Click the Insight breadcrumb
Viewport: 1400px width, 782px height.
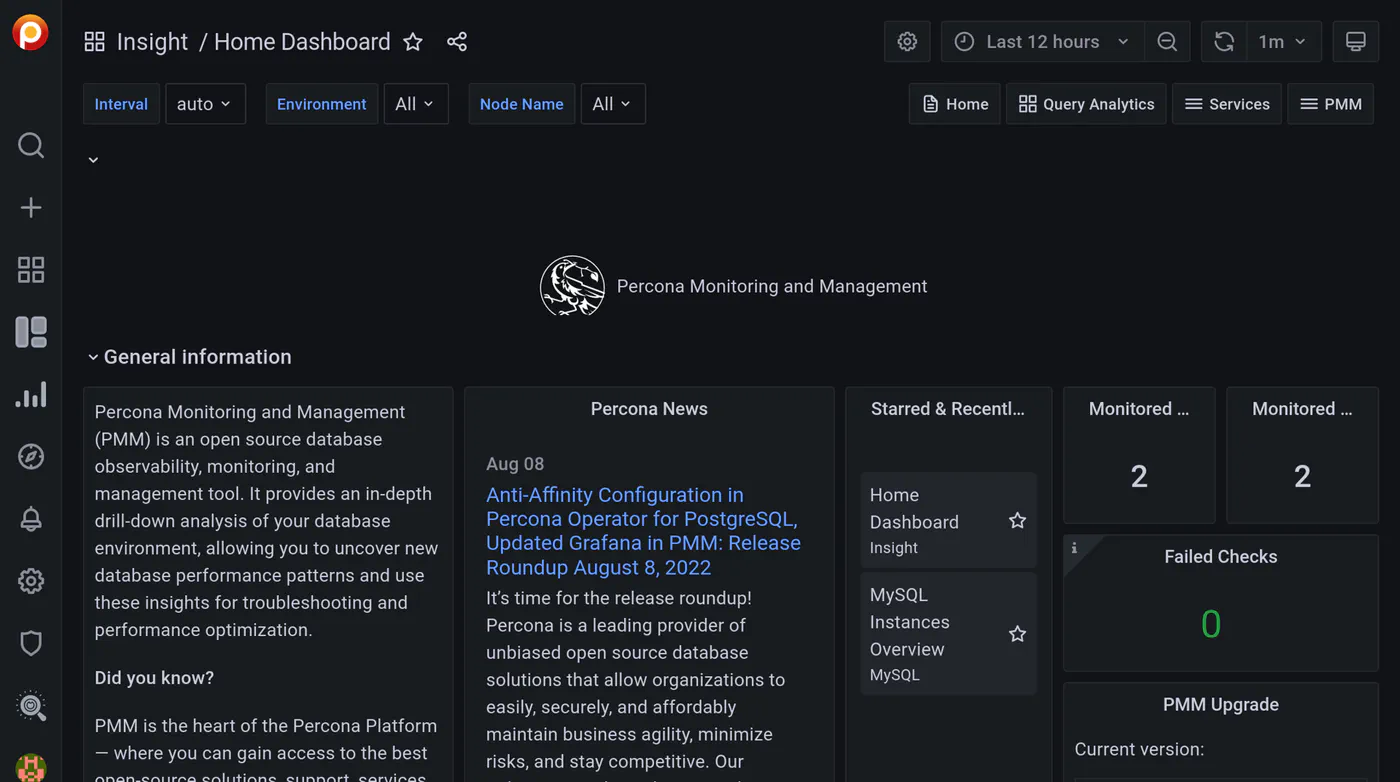[x=152, y=42]
